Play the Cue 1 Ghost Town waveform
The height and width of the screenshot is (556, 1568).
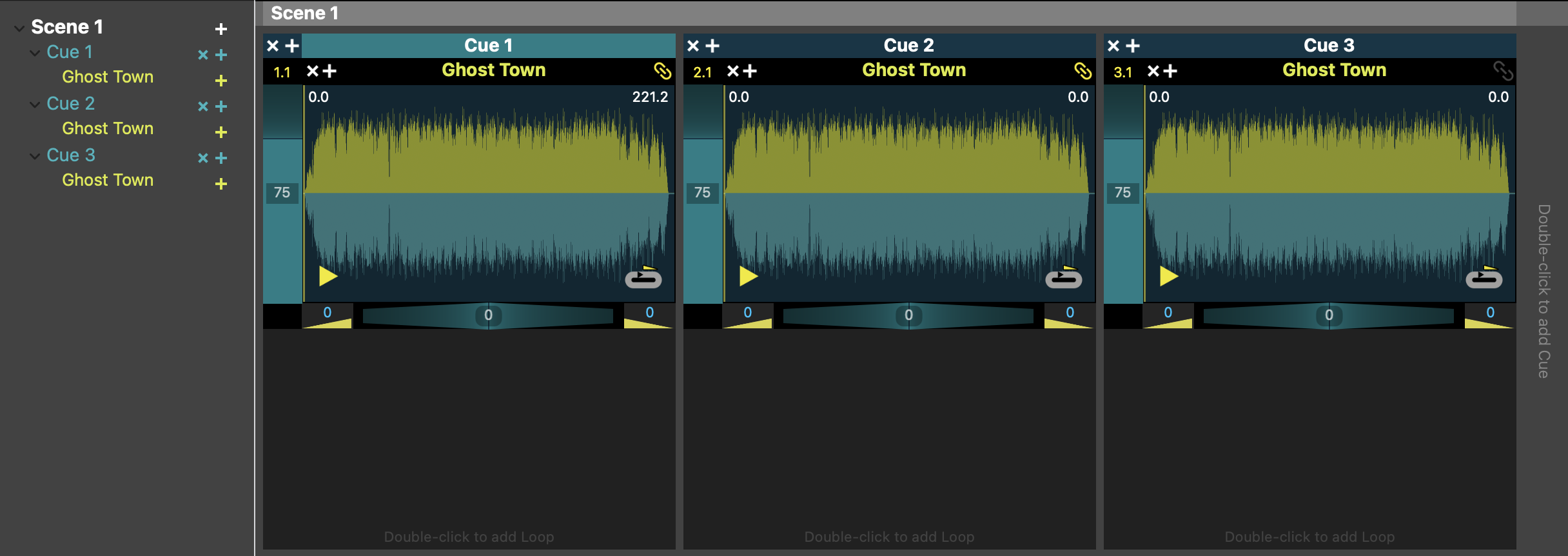(328, 276)
